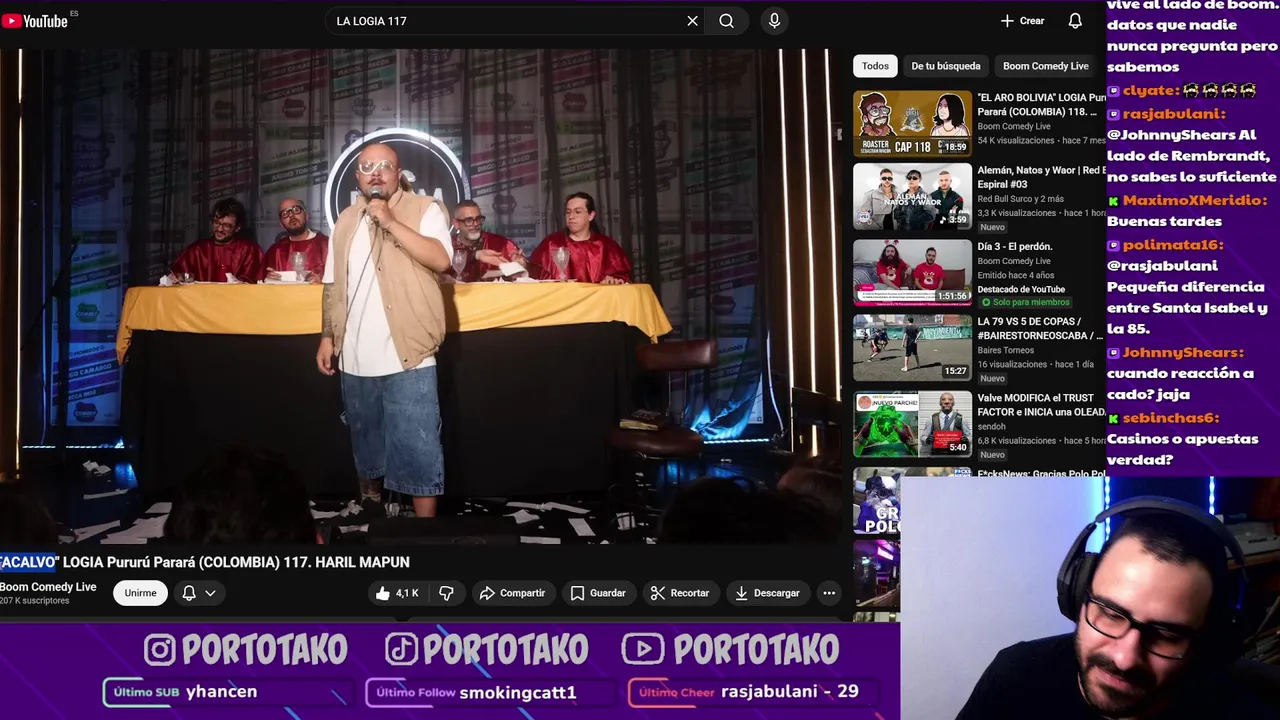Click chat username JohnnyShears
The width and height of the screenshot is (1280, 720).
(x=1182, y=352)
